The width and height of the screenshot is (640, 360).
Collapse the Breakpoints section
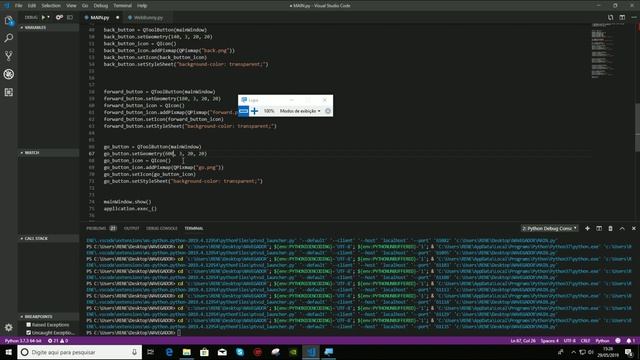49,317
